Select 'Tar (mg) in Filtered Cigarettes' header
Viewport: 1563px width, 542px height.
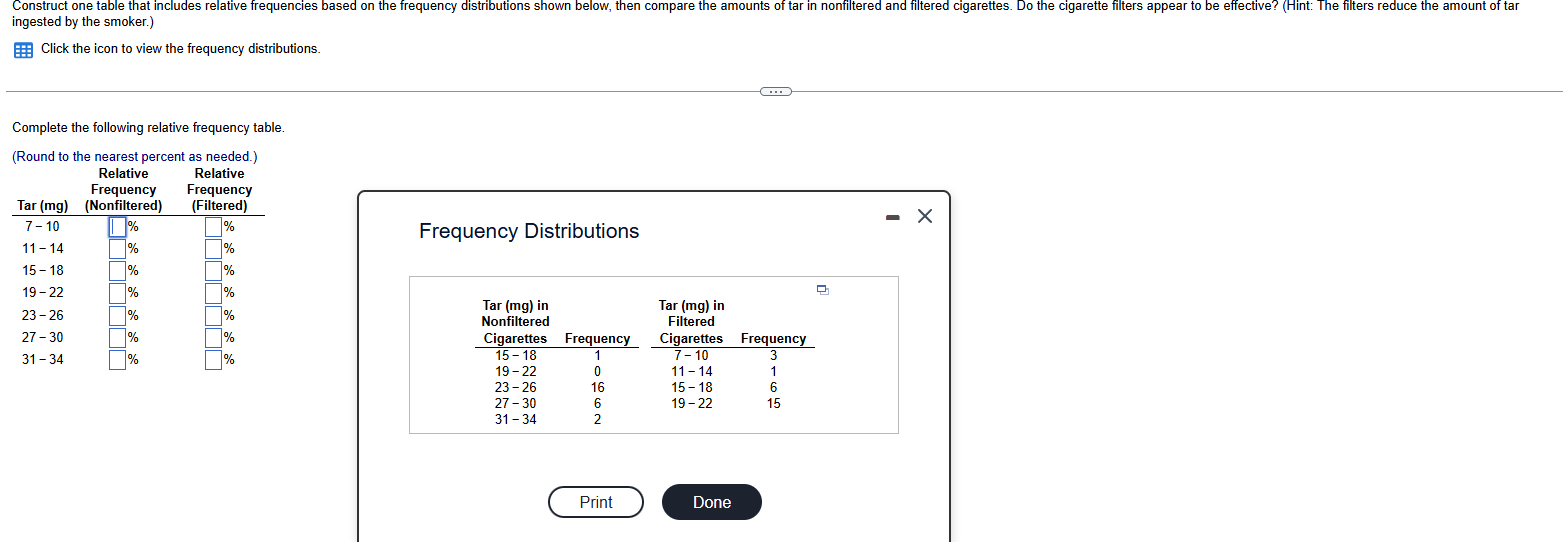pos(691,322)
